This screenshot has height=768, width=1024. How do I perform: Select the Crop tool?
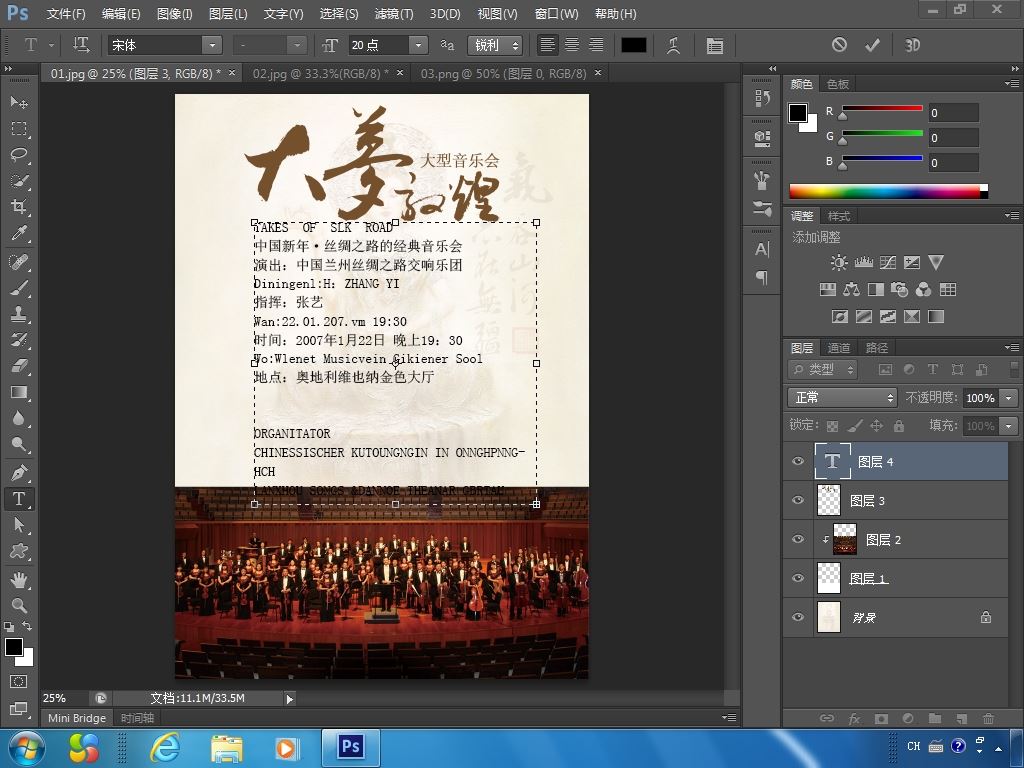tap(19, 207)
